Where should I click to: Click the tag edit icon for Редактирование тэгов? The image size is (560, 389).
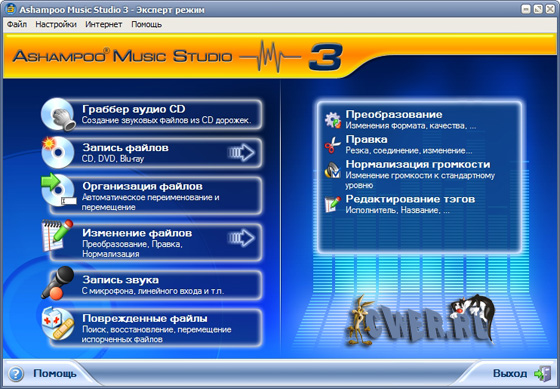click(332, 204)
